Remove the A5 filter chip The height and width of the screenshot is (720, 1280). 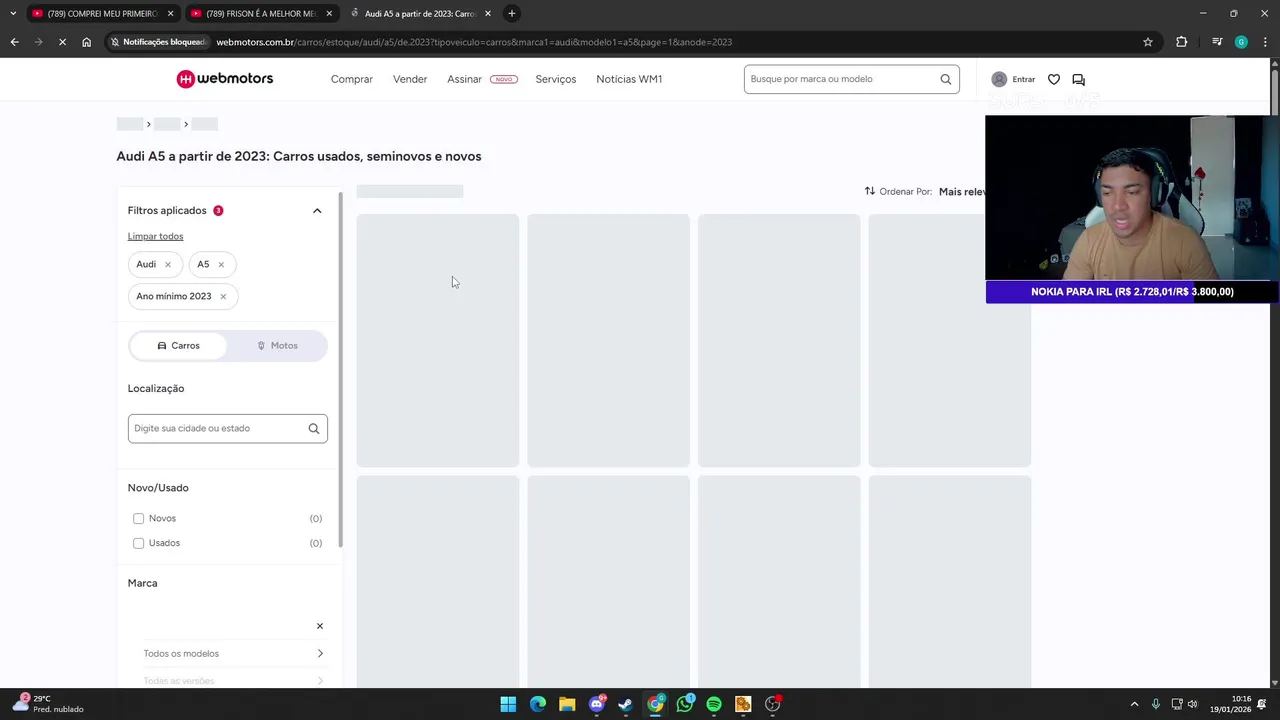(x=221, y=264)
